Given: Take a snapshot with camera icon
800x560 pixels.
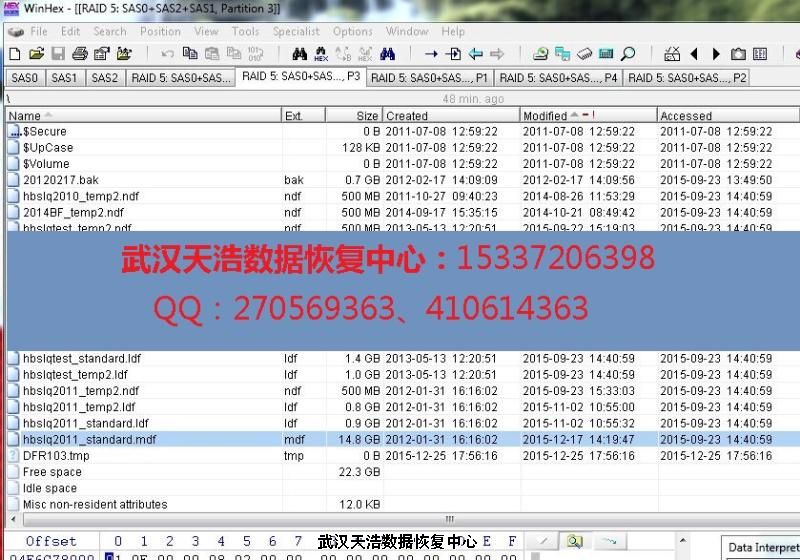Looking at the screenshot, I should (738, 54).
